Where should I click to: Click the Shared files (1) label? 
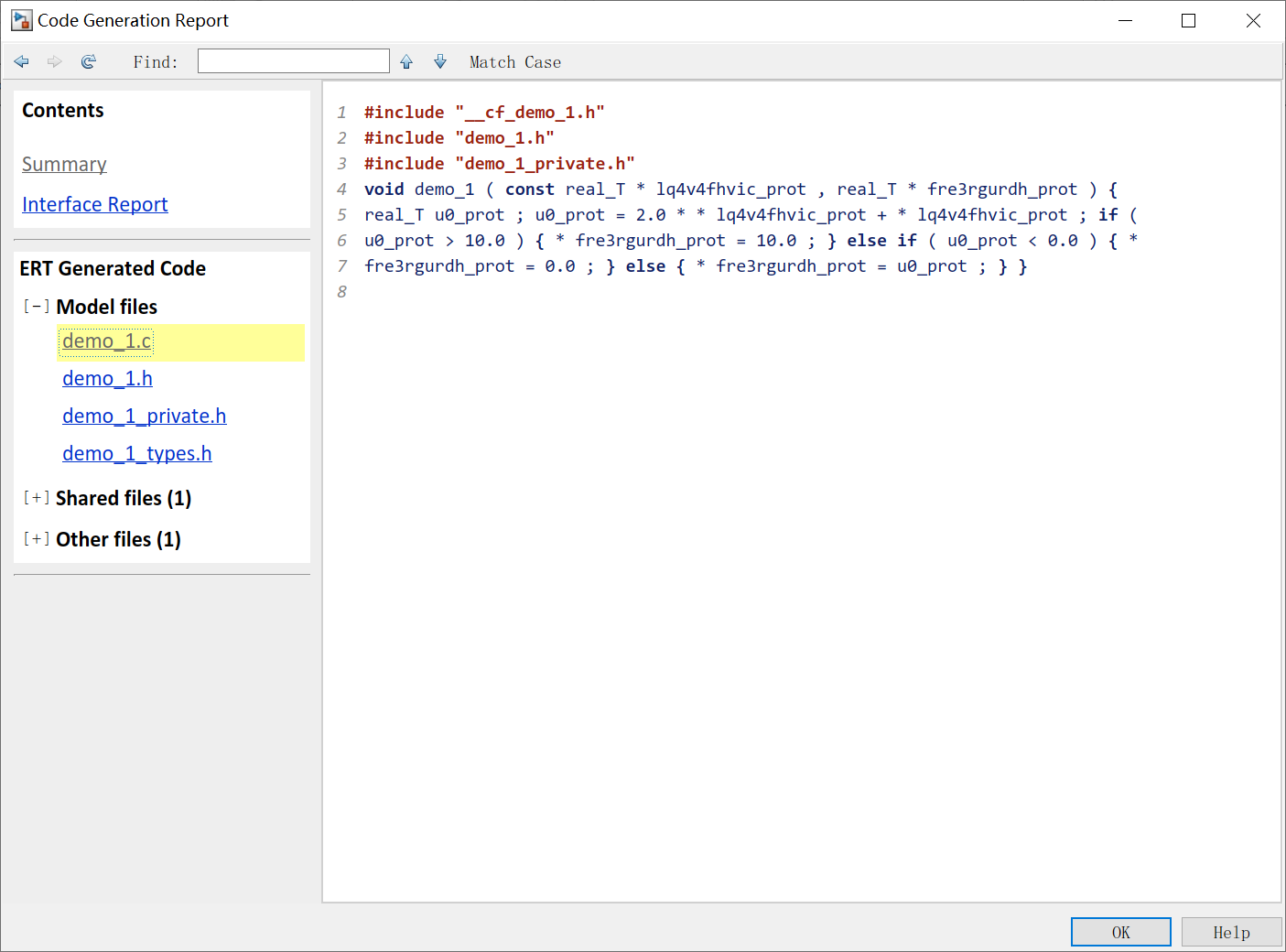point(124,498)
